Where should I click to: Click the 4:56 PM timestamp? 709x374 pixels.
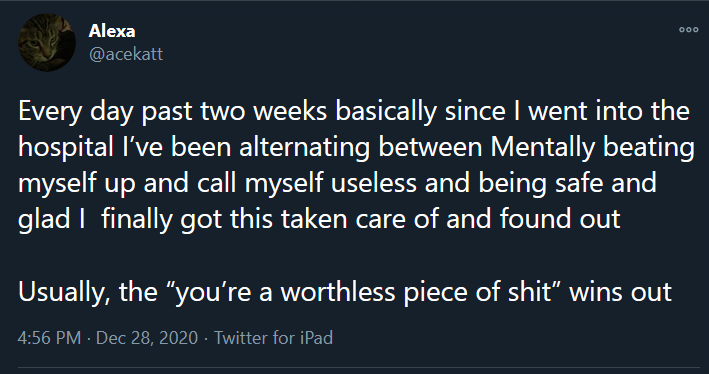(x=49, y=338)
